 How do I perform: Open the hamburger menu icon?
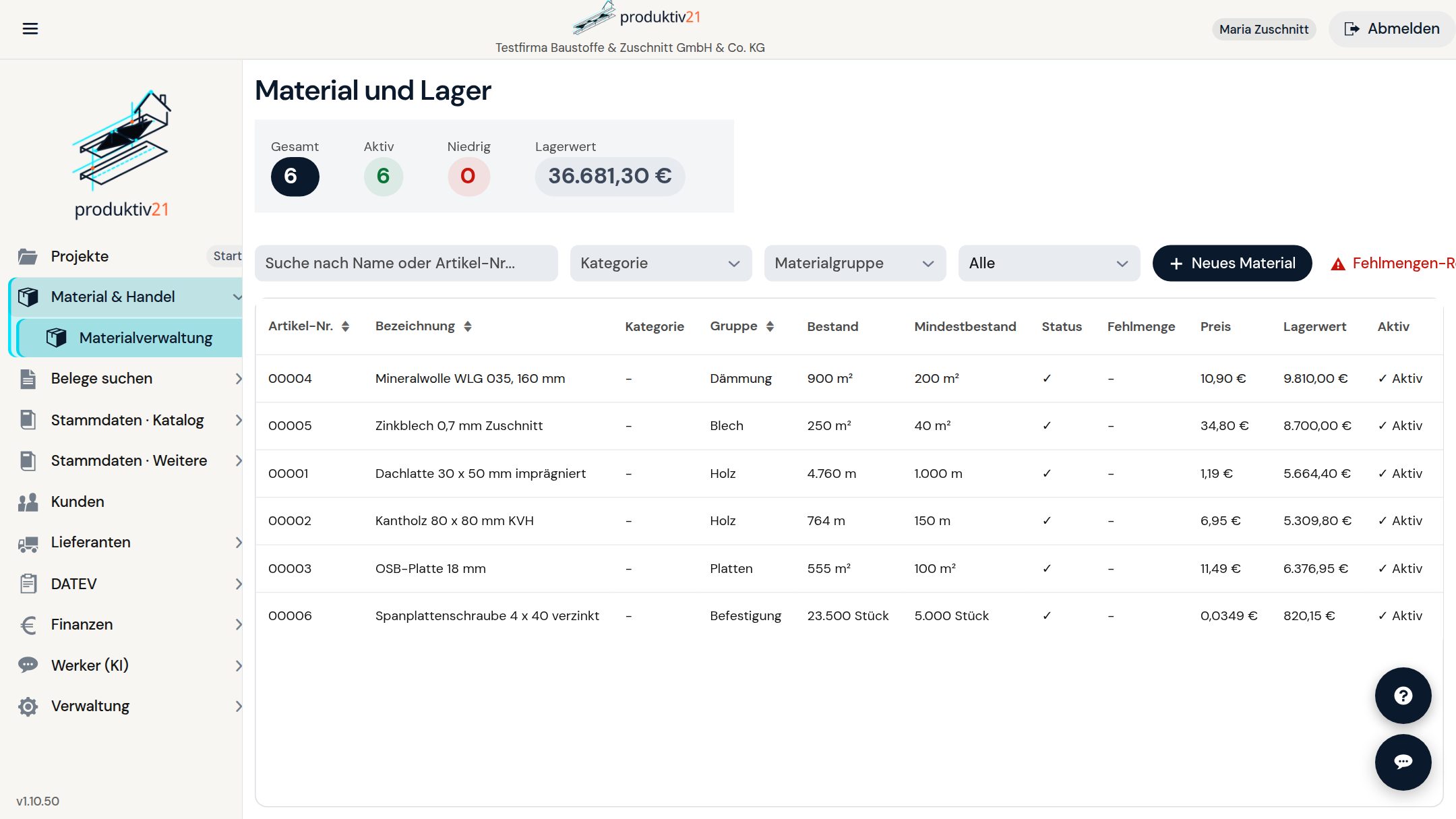tap(30, 28)
